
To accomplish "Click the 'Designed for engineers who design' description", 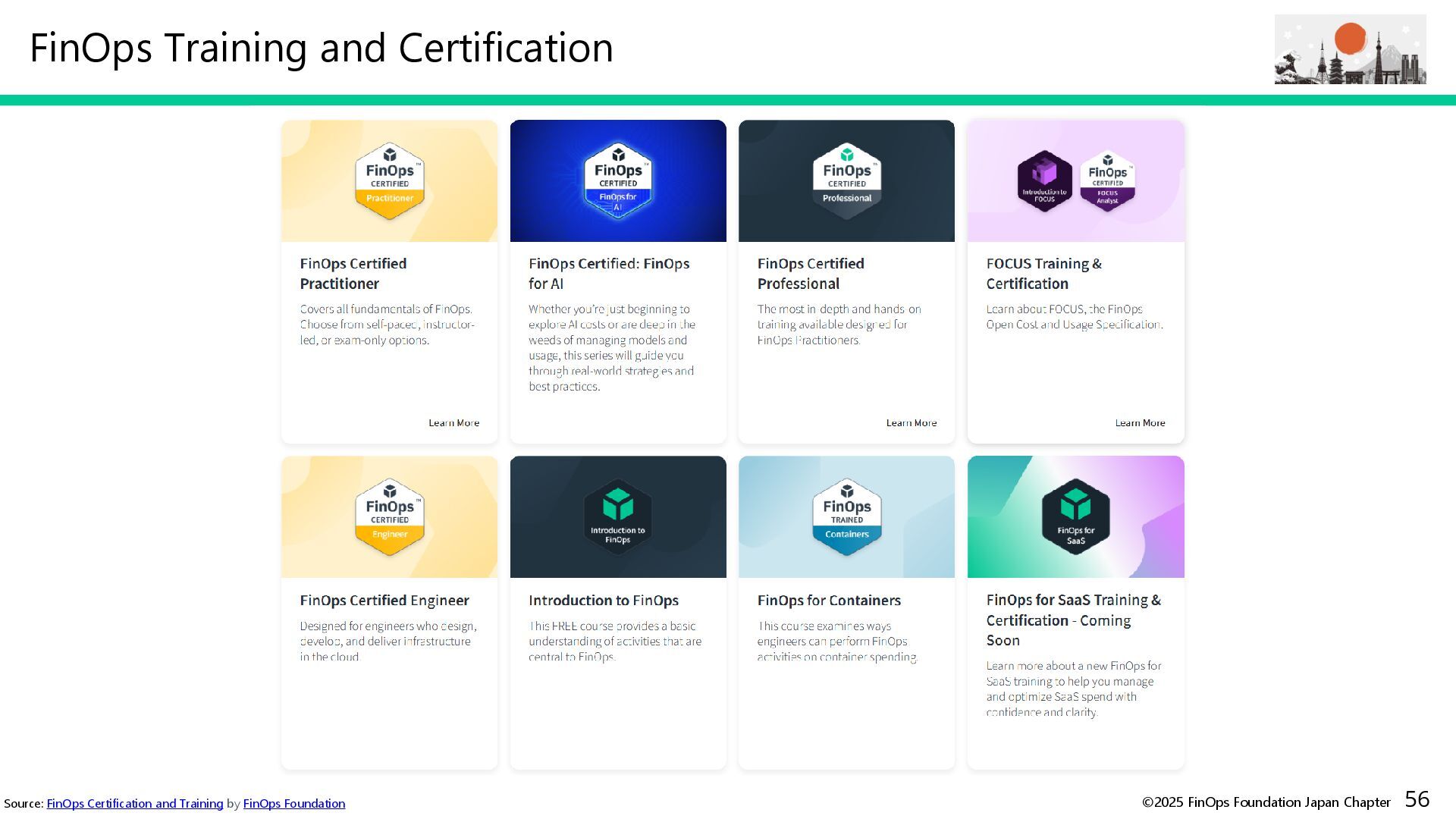I will [x=388, y=642].
